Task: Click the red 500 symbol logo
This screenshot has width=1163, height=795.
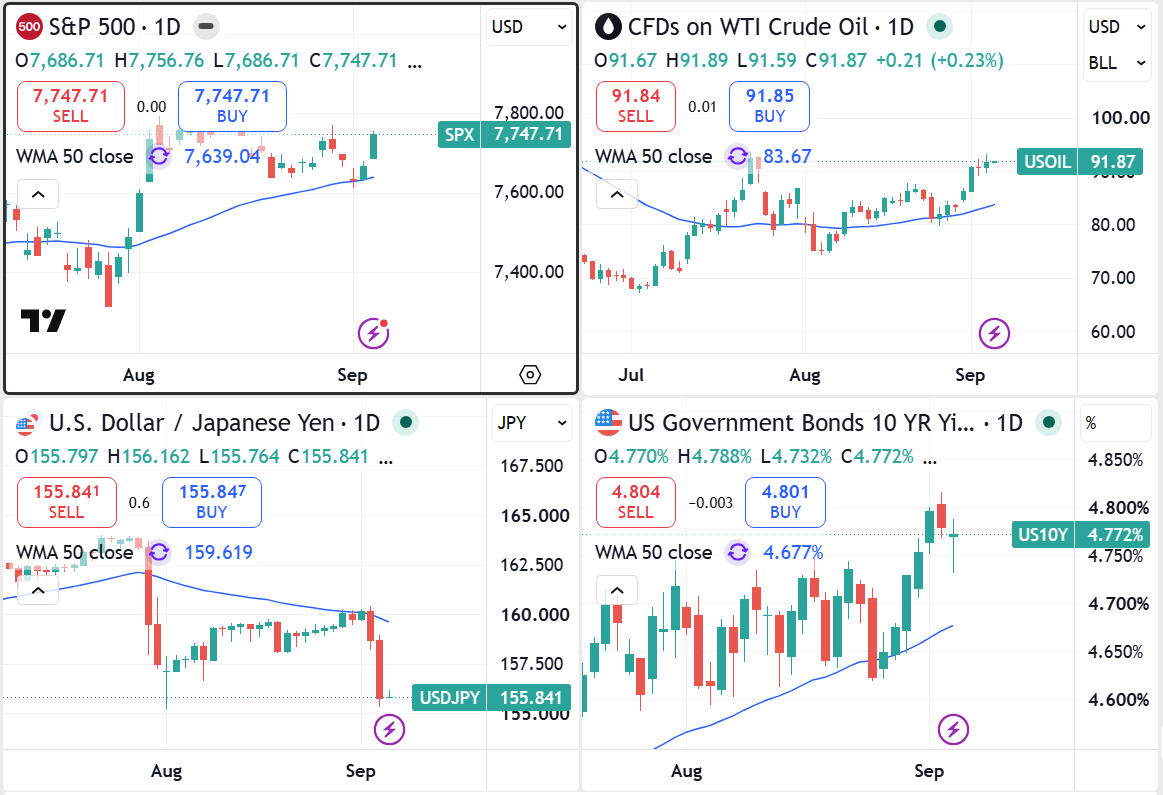Action: 29,27
